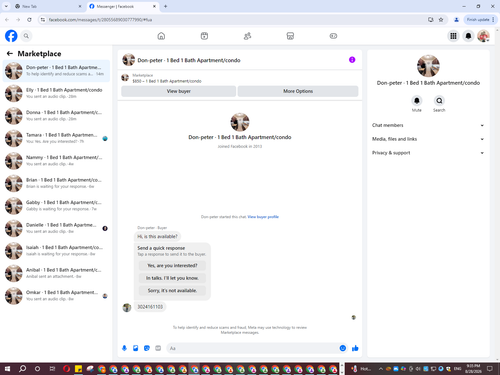Image resolution: width=500 pixels, height=375 pixels.
Task: Open the Facebook home logo
Action: (x=11, y=36)
